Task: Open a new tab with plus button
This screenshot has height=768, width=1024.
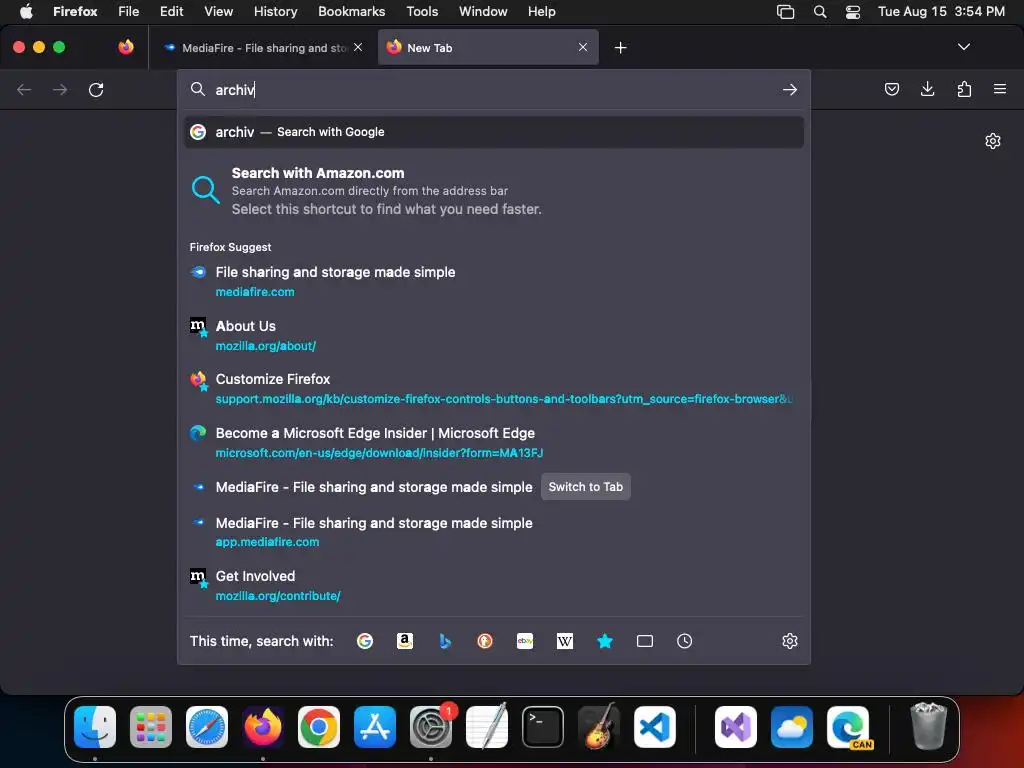Action: click(x=620, y=48)
